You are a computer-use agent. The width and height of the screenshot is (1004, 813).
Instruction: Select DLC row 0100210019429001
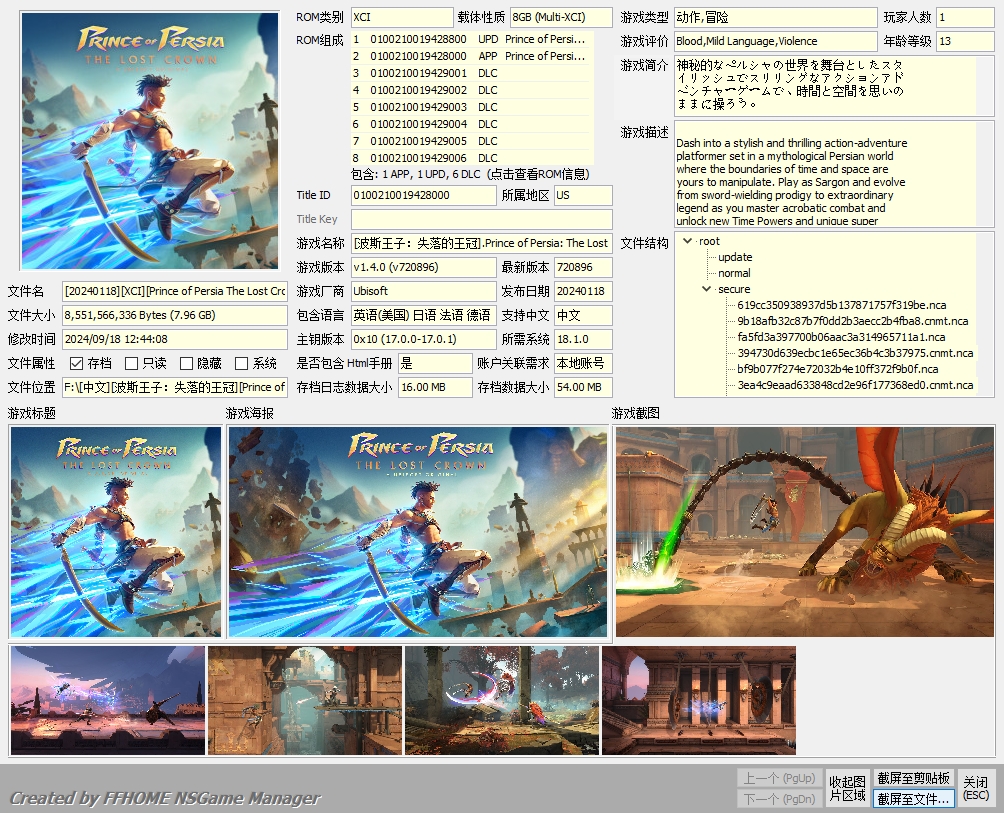[x=471, y=73]
